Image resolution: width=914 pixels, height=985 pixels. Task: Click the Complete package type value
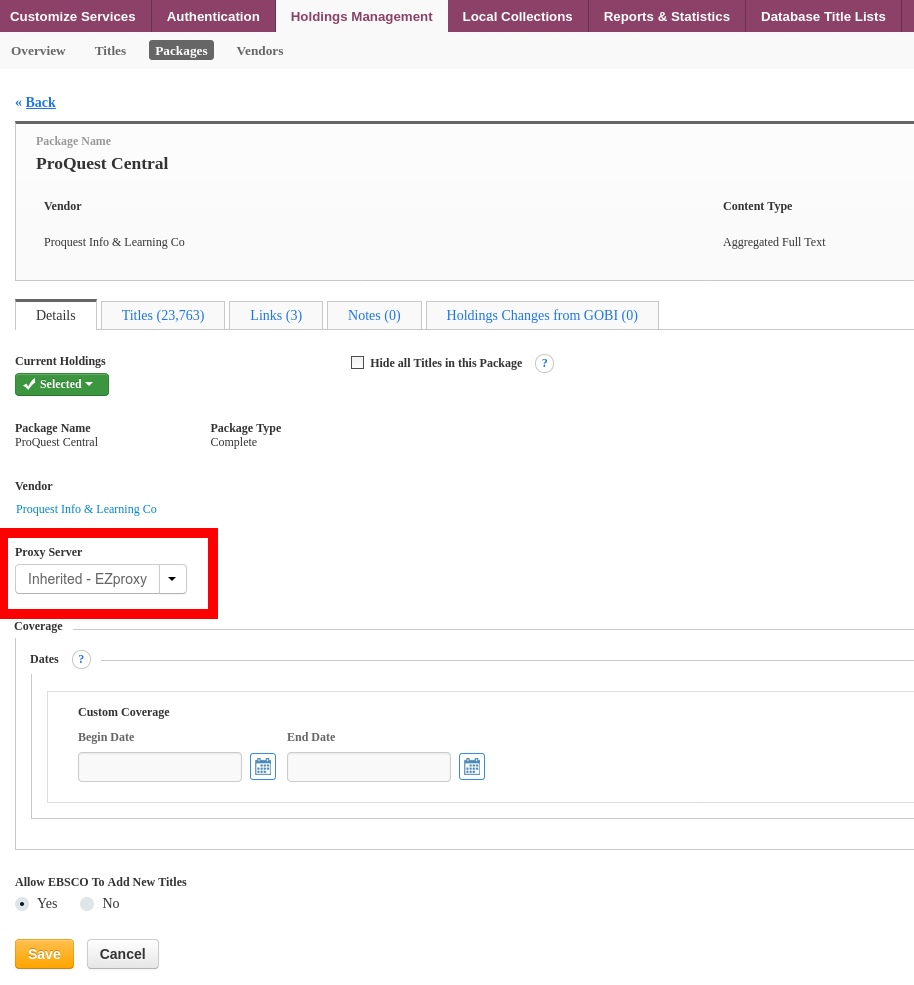point(234,442)
